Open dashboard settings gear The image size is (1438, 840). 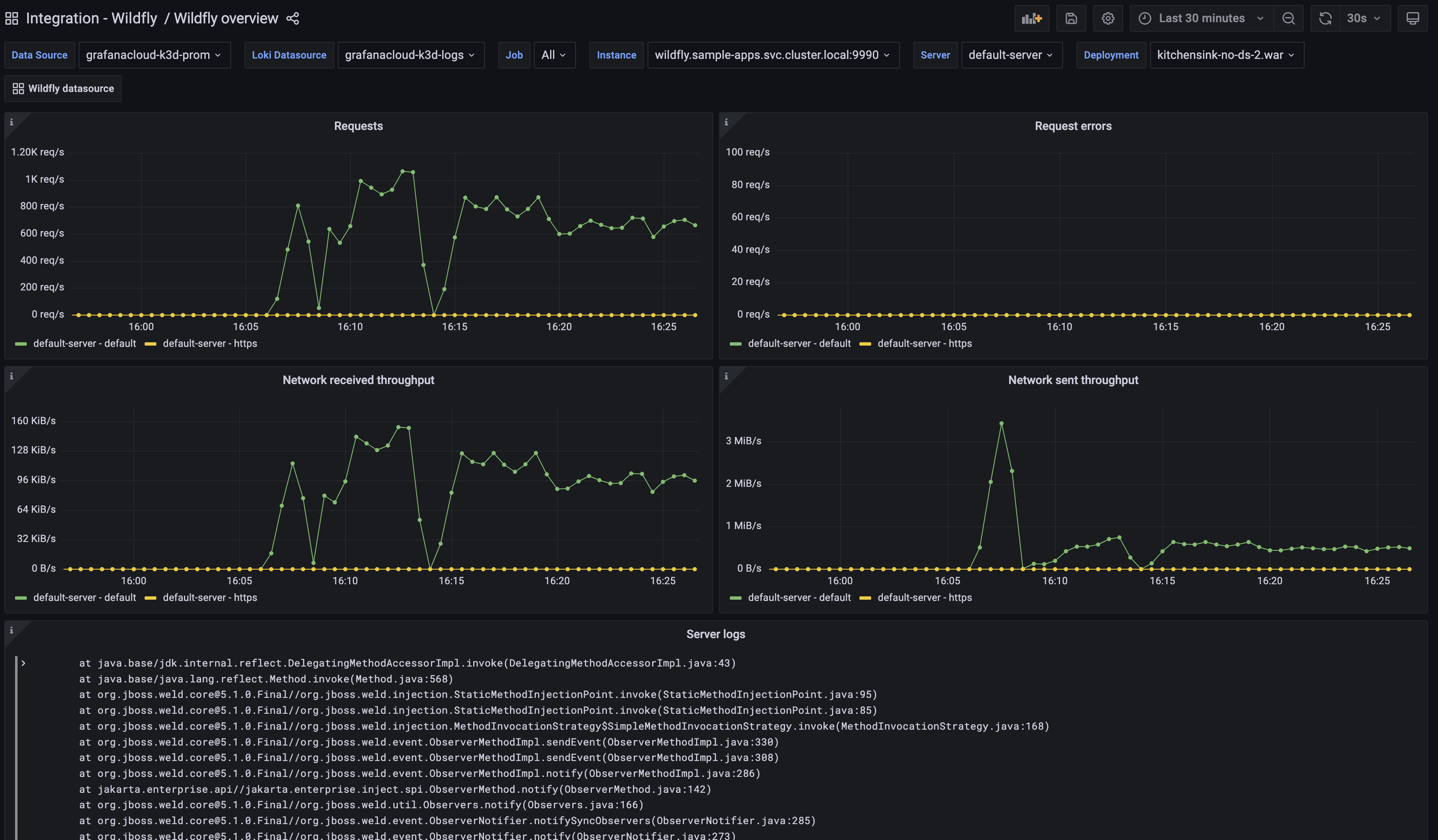(1108, 18)
